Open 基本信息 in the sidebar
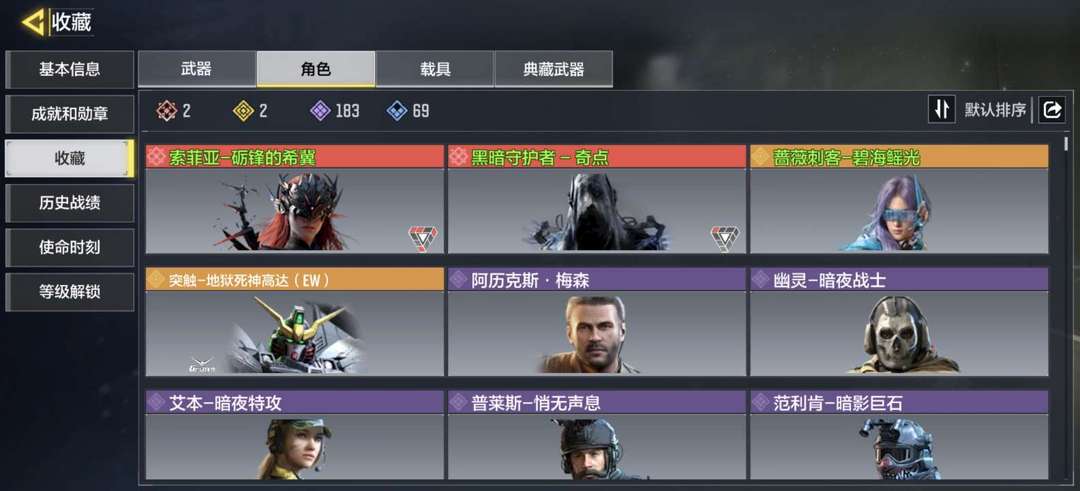The width and height of the screenshot is (1080, 491). 70,70
